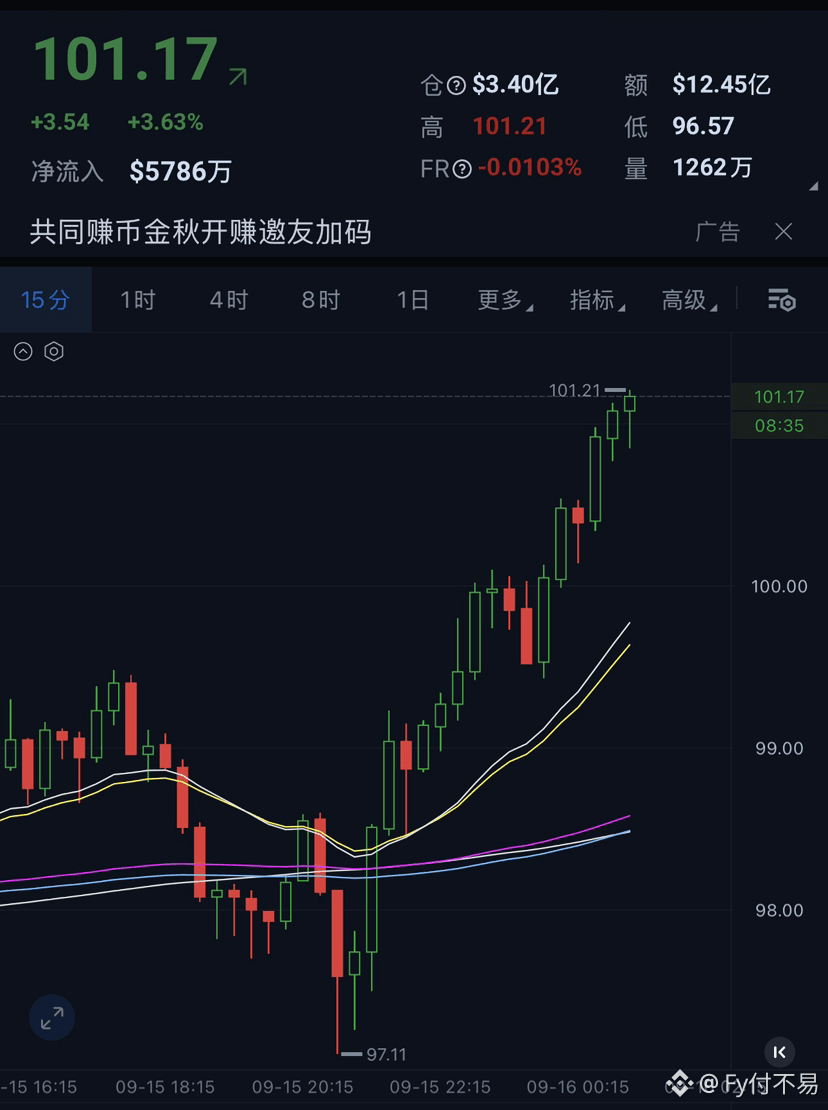Open the 更多 timeframe dropdown

point(505,300)
